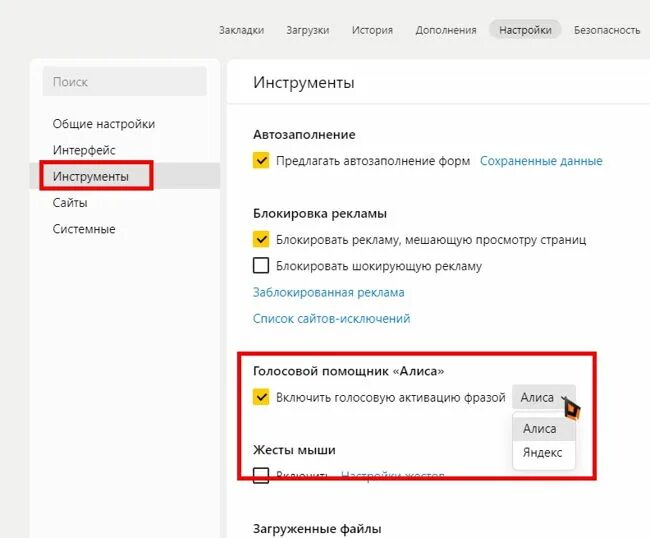The height and width of the screenshot is (538, 650).
Task: Click the Поиск settings search field
Action: 124,82
